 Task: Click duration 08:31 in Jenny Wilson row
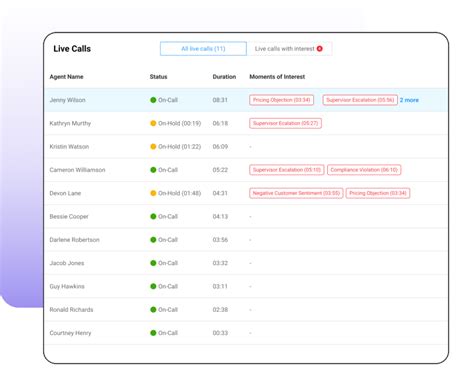220,100
